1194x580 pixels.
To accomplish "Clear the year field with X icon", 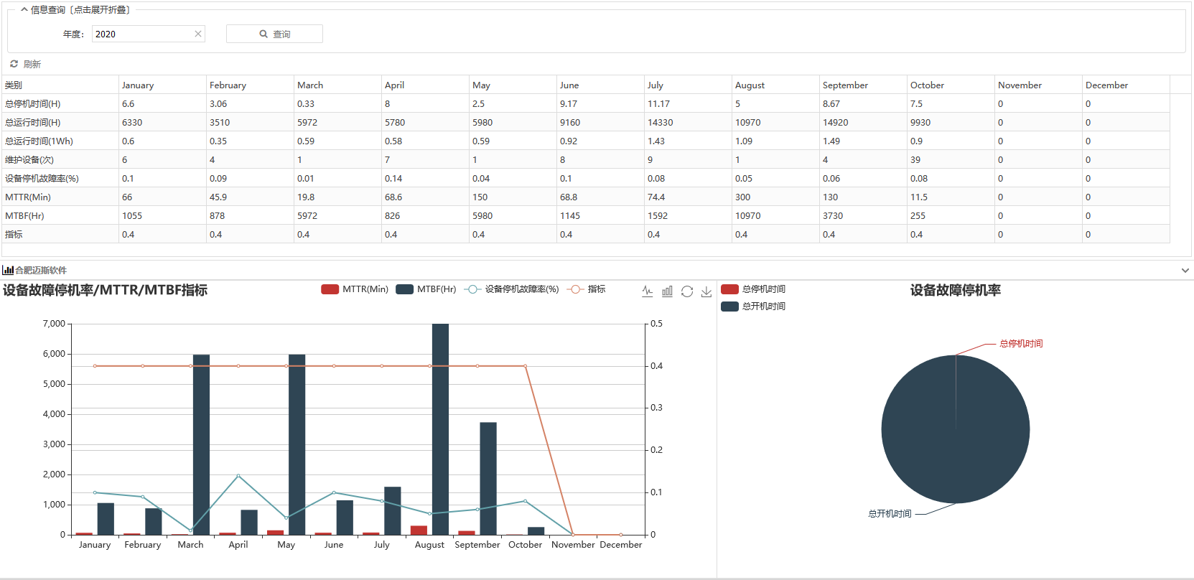I will (x=198, y=34).
